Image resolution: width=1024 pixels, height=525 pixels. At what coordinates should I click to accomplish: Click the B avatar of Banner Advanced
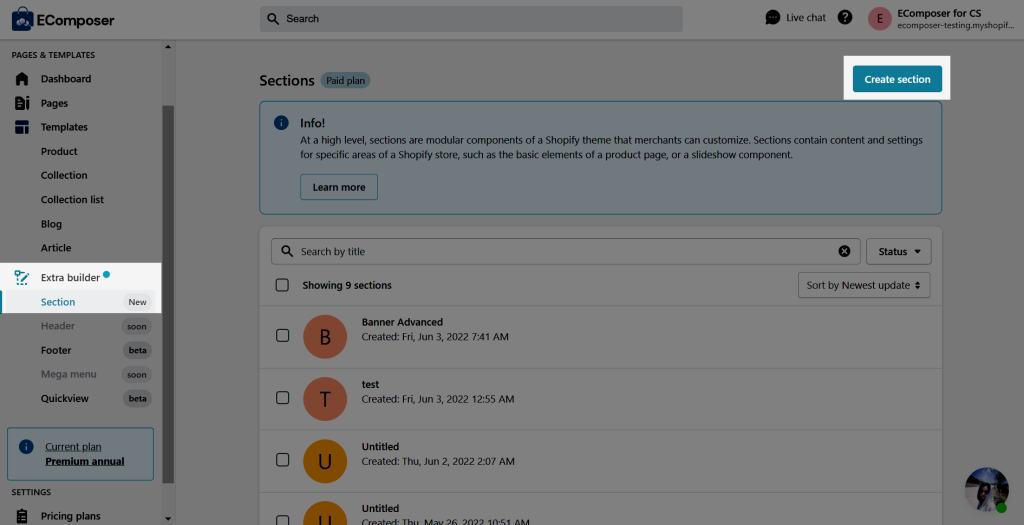coord(325,337)
